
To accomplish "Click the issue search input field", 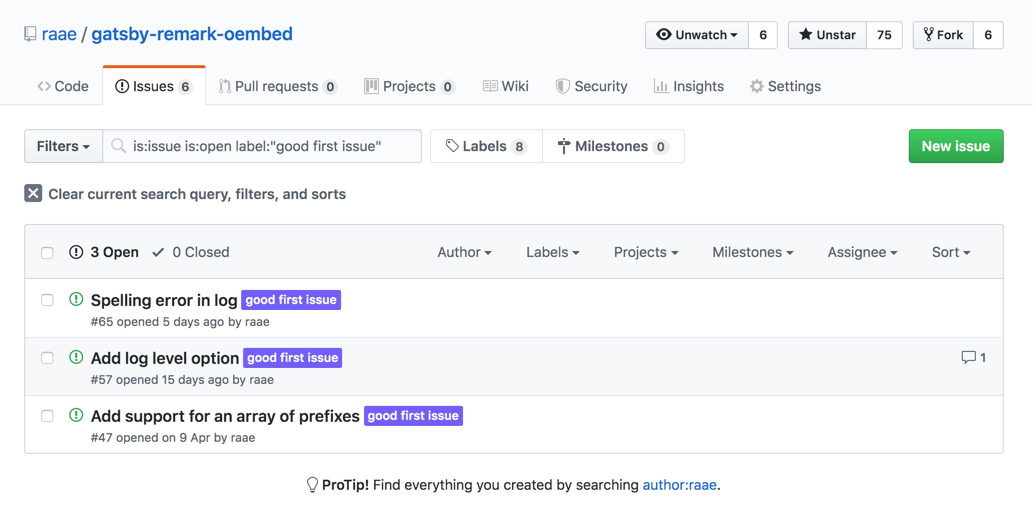I will pyautogui.click(x=262, y=146).
